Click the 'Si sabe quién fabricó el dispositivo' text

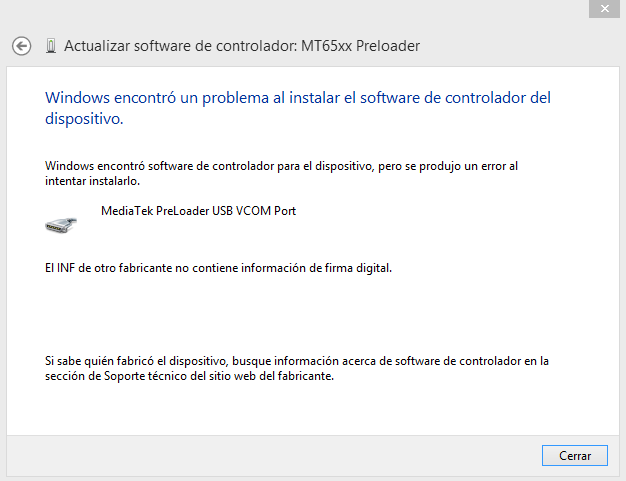297,368
